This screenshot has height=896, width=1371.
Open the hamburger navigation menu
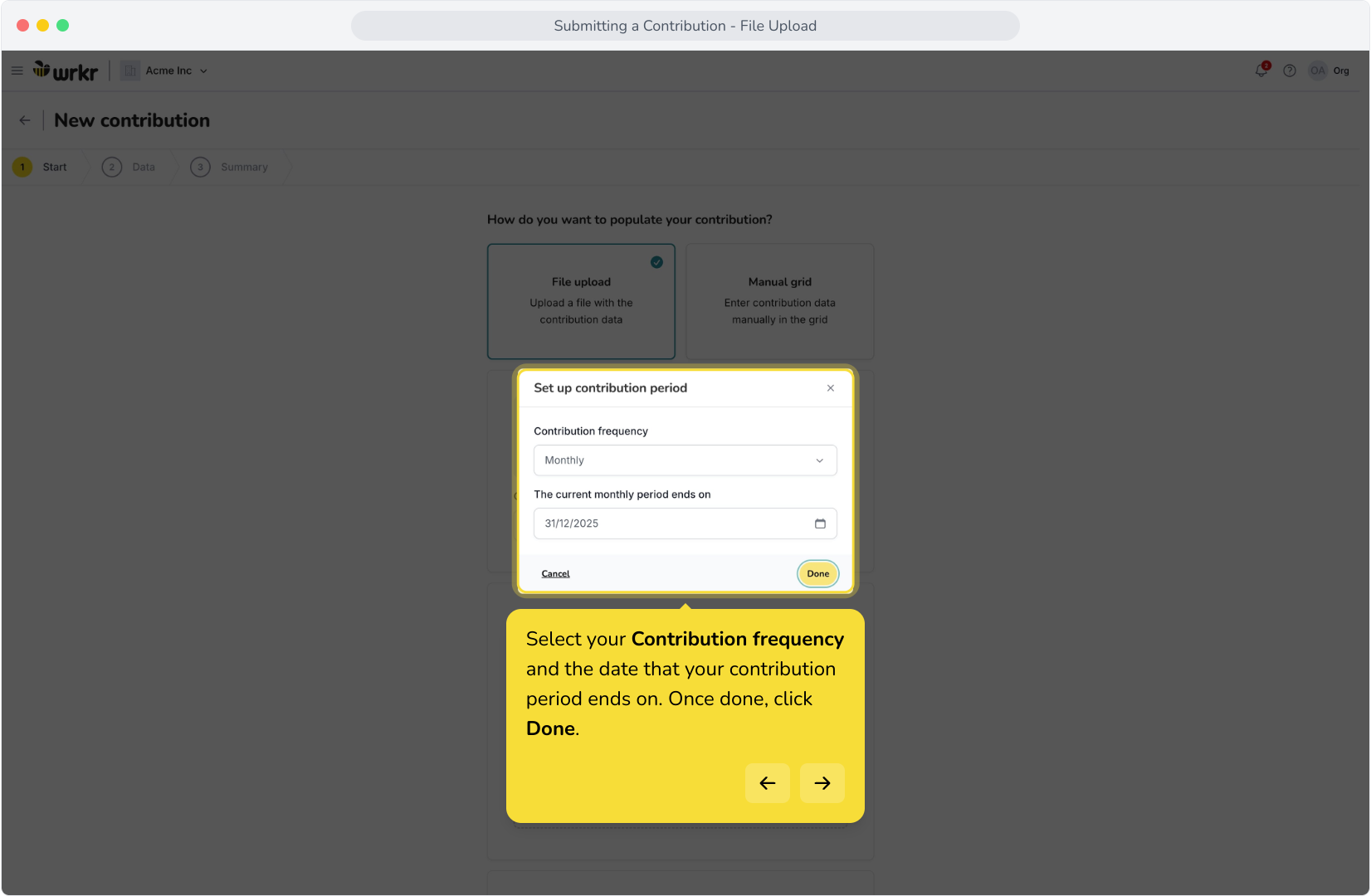[17, 71]
